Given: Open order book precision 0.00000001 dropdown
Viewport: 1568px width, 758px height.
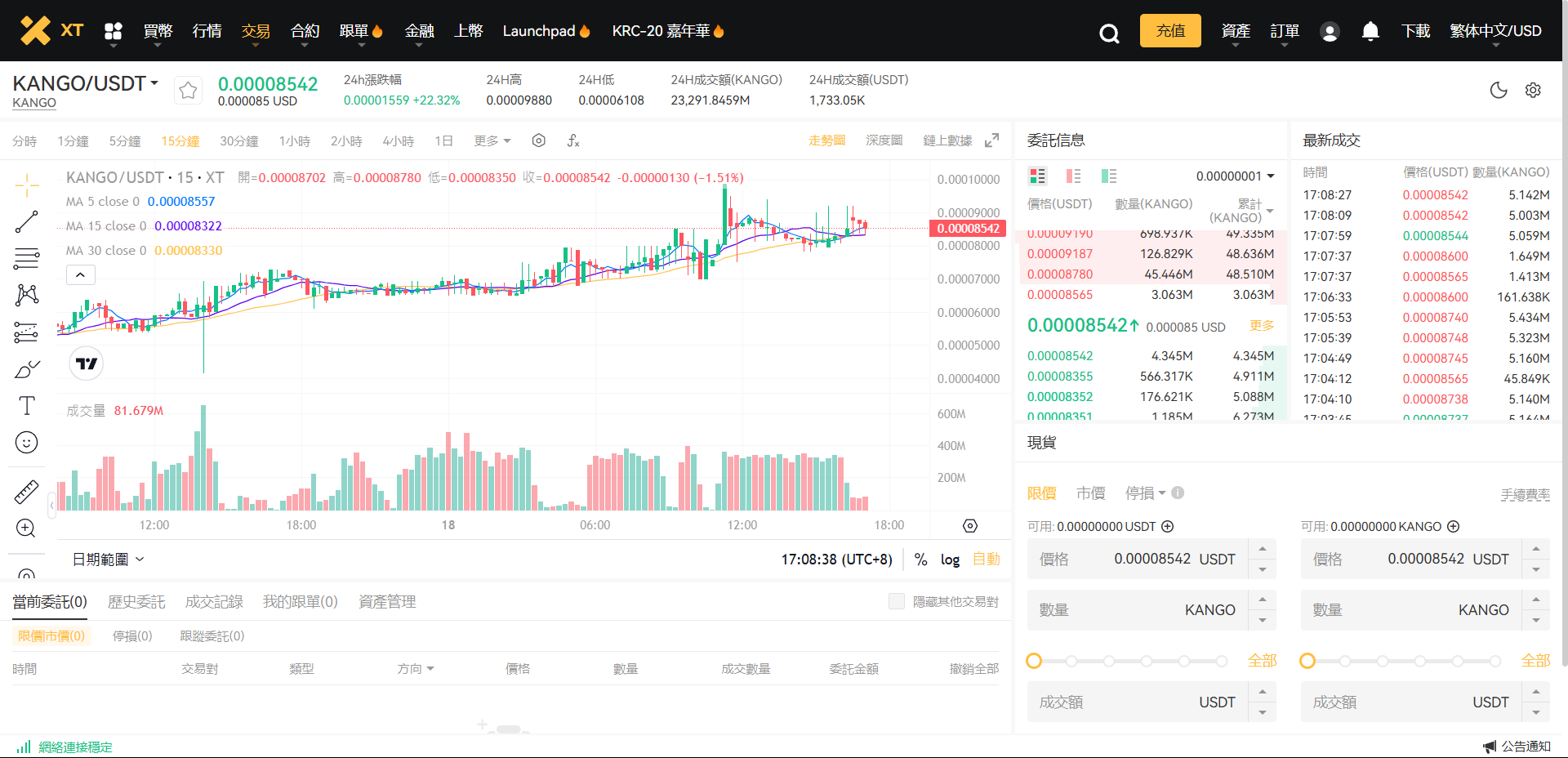Looking at the screenshot, I should pos(1236,176).
